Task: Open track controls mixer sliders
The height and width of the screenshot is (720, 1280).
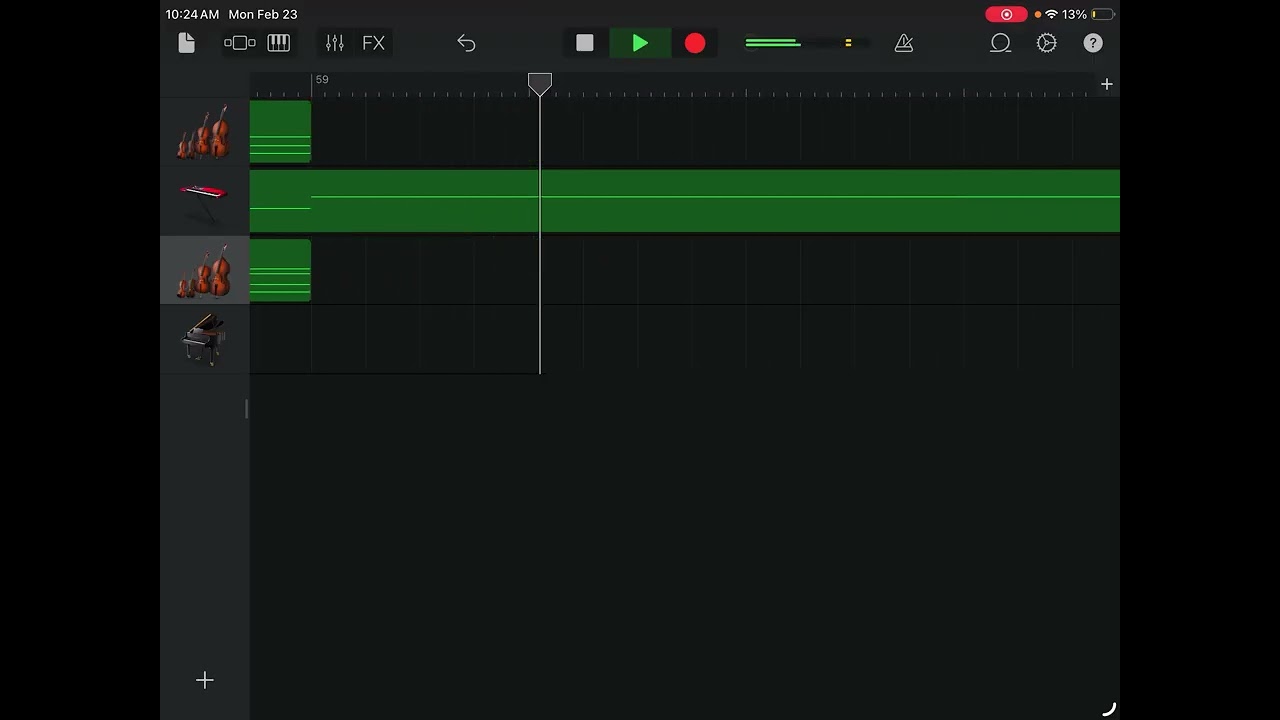Action: pos(335,43)
